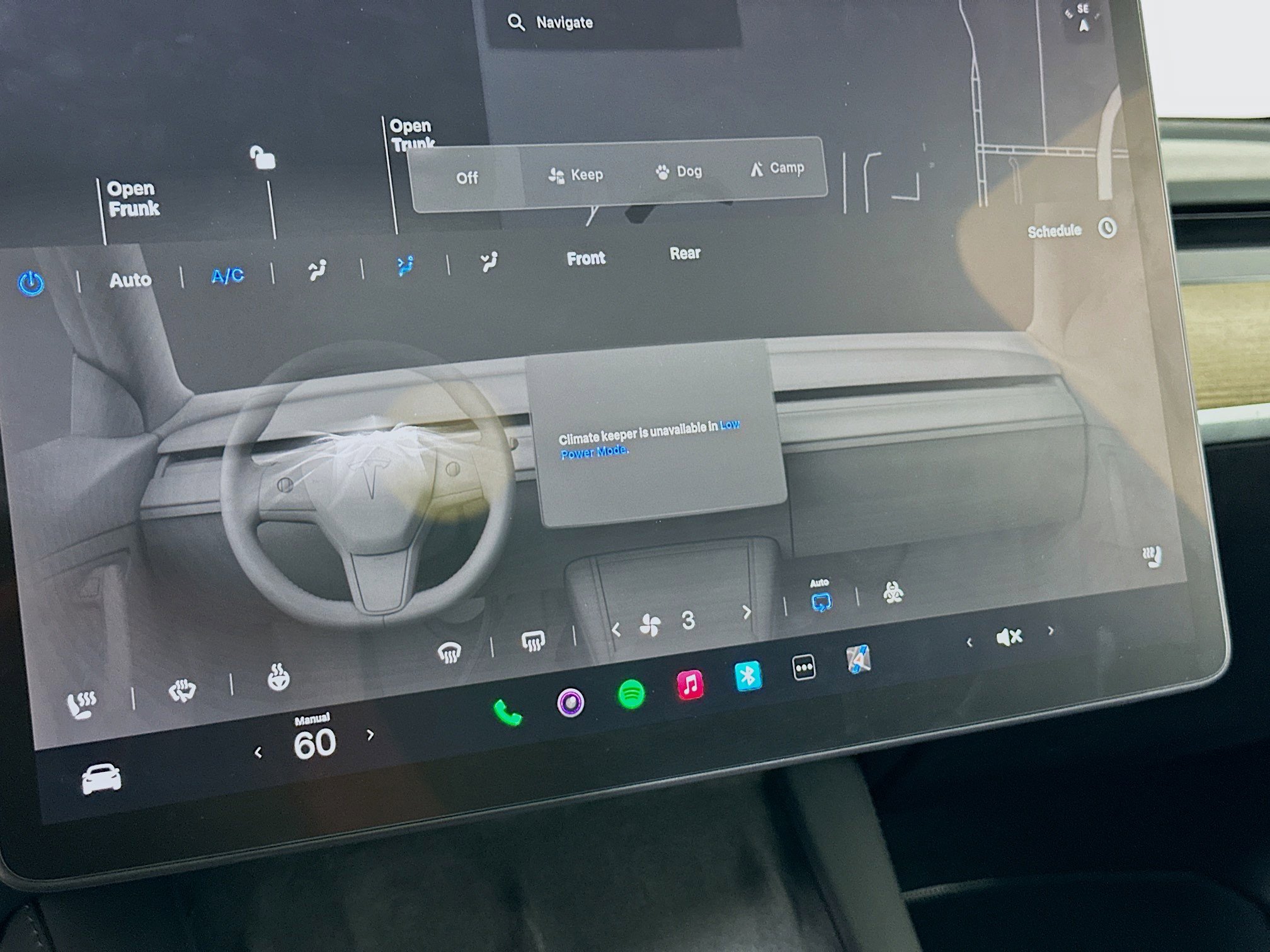Open the climate Schedule settings
Viewport: 1270px width, 952px height.
click(x=1055, y=230)
